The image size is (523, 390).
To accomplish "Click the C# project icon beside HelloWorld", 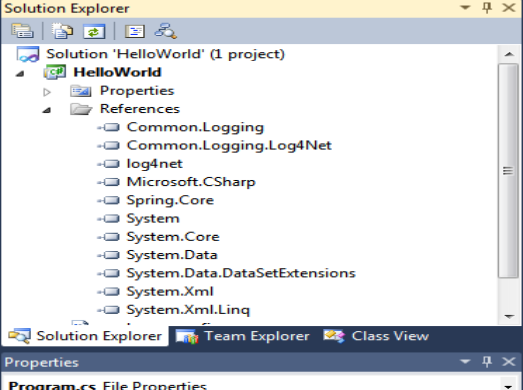I will [x=55, y=72].
